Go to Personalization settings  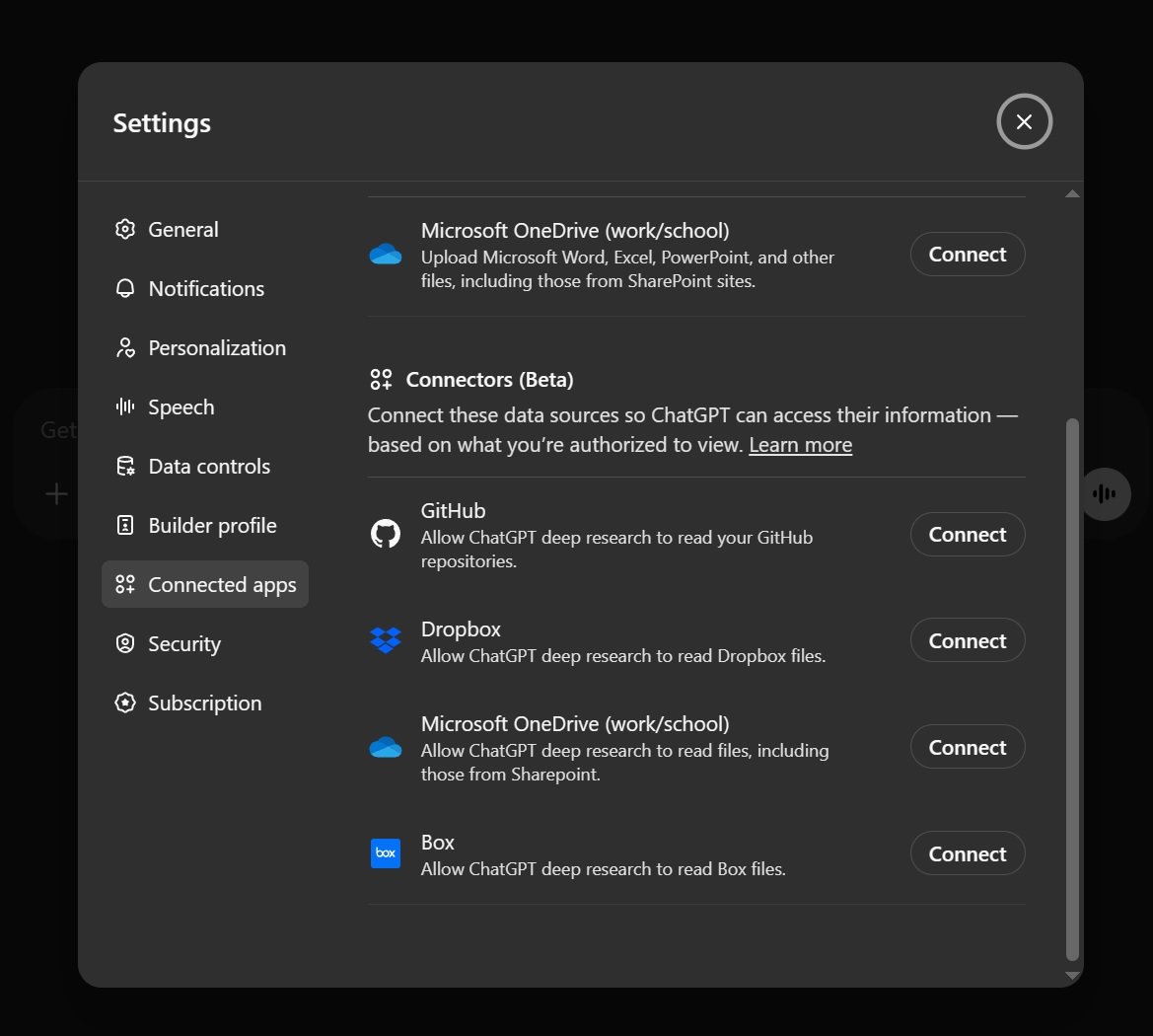tap(216, 348)
